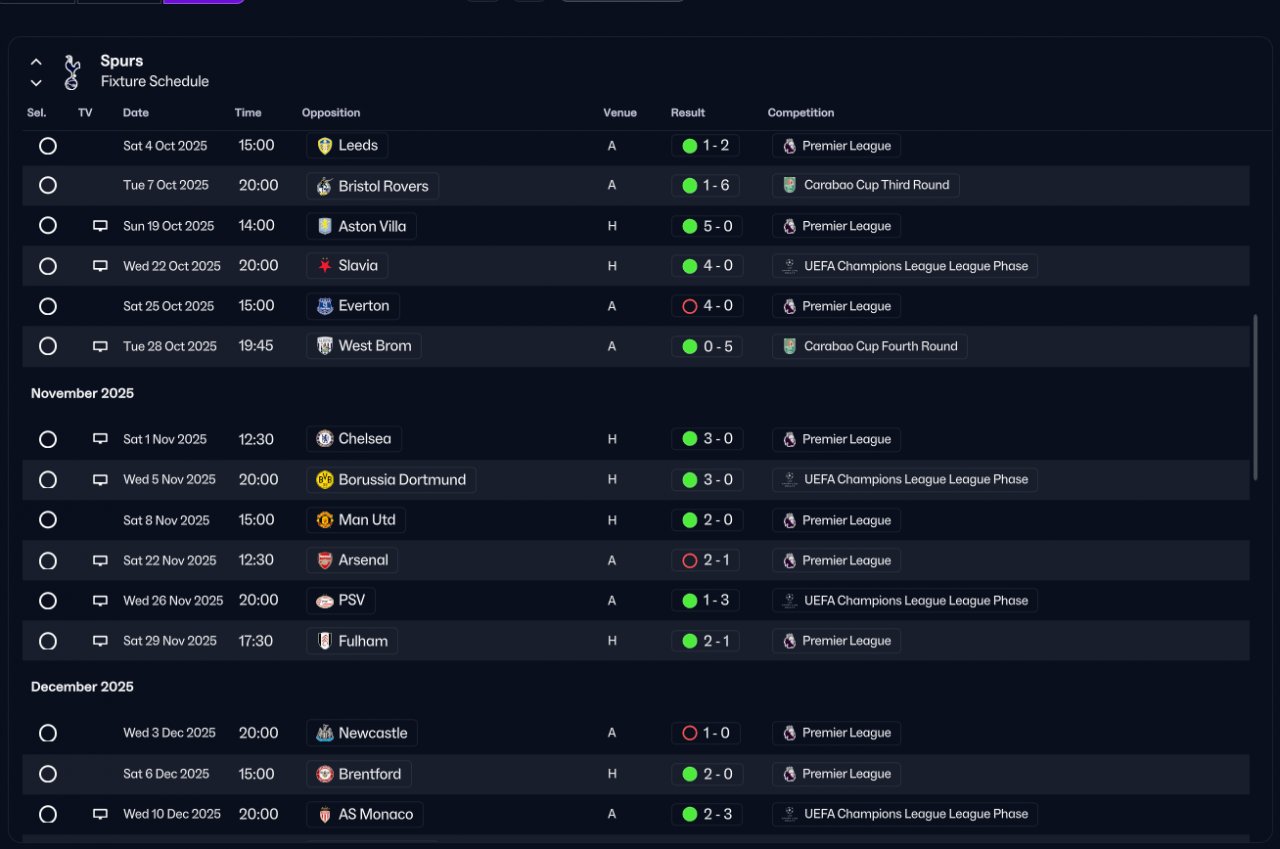The height and width of the screenshot is (849, 1280).
Task: Click the TV icon on the AS Monaco fixture
Action: (100, 814)
